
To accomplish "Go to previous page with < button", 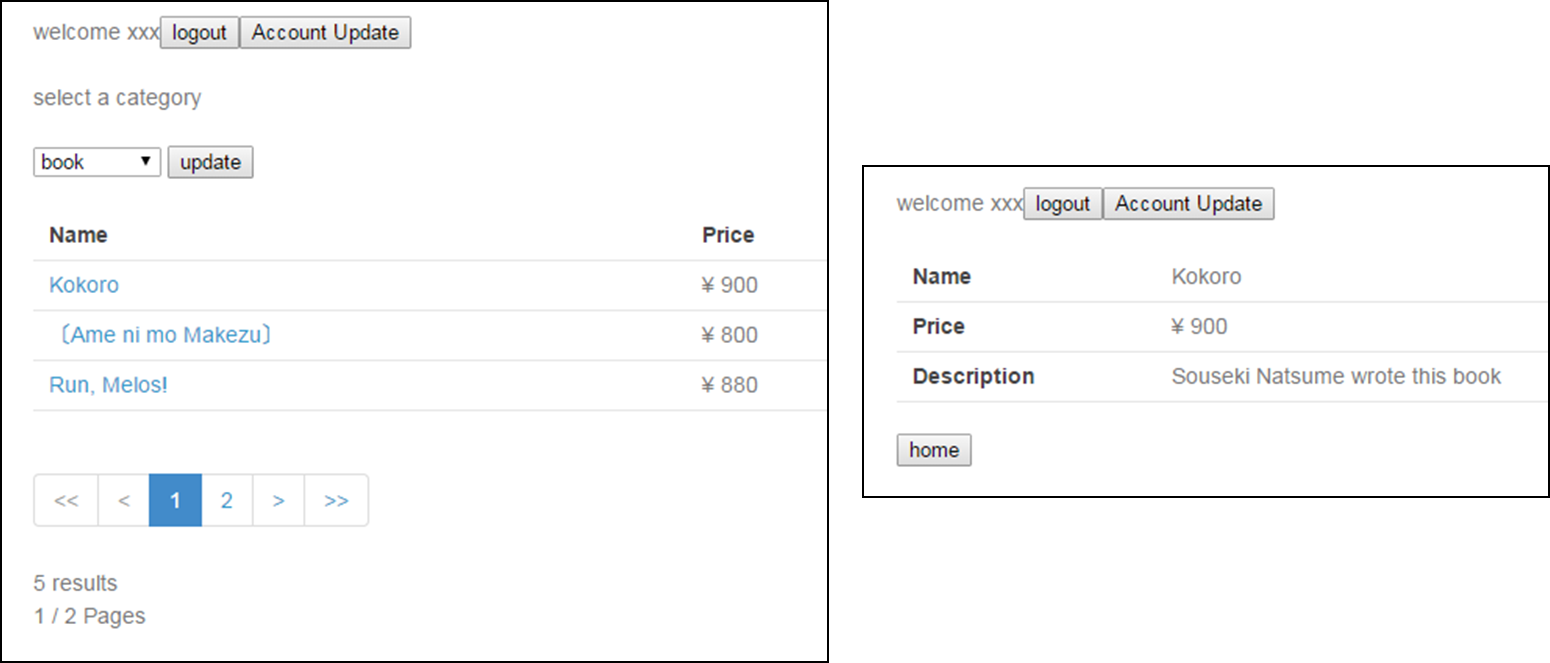I will click(124, 501).
